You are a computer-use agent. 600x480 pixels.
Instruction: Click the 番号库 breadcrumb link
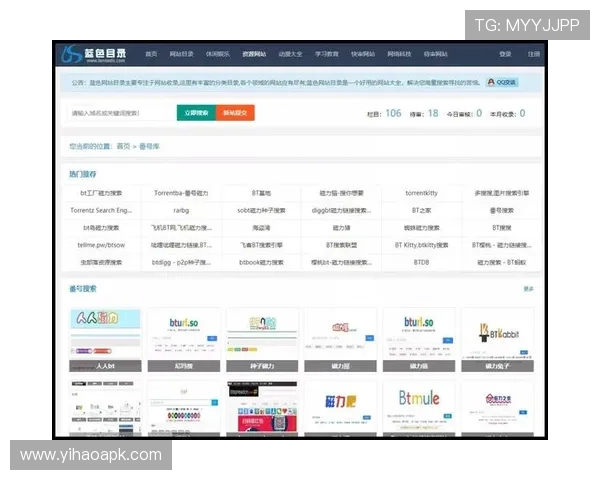tap(149, 146)
